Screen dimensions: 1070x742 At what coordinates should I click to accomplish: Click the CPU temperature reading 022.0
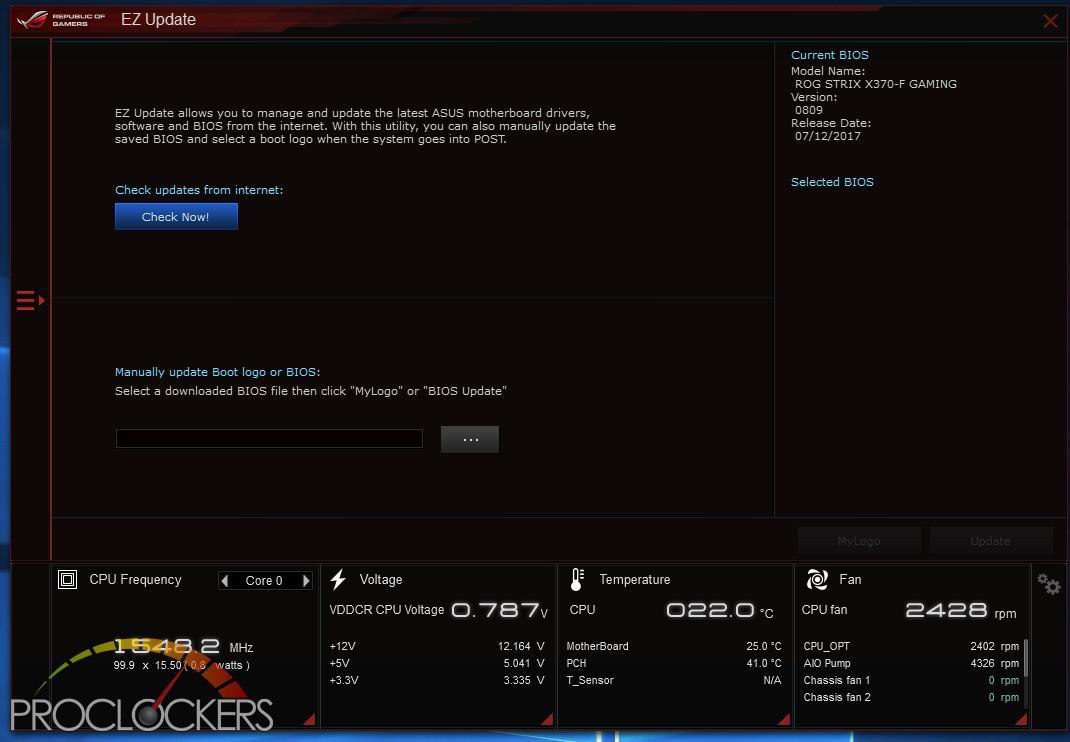720,610
